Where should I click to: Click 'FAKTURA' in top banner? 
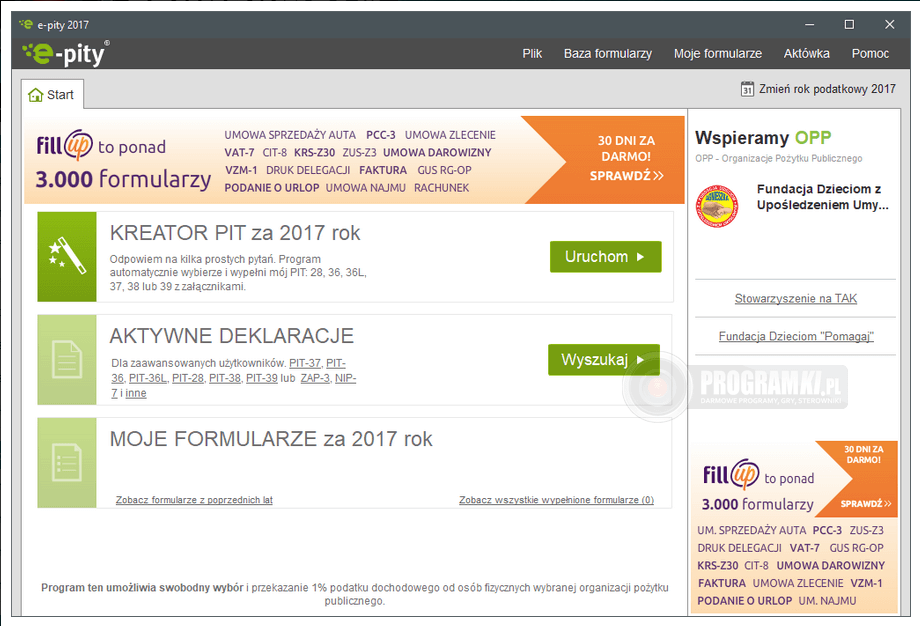pos(383,170)
